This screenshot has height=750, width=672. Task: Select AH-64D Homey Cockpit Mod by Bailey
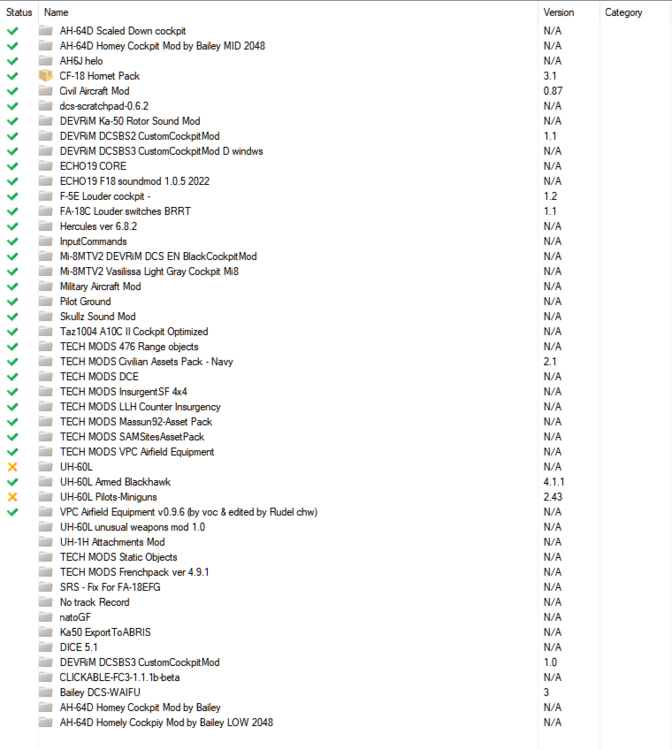[x=140, y=707]
